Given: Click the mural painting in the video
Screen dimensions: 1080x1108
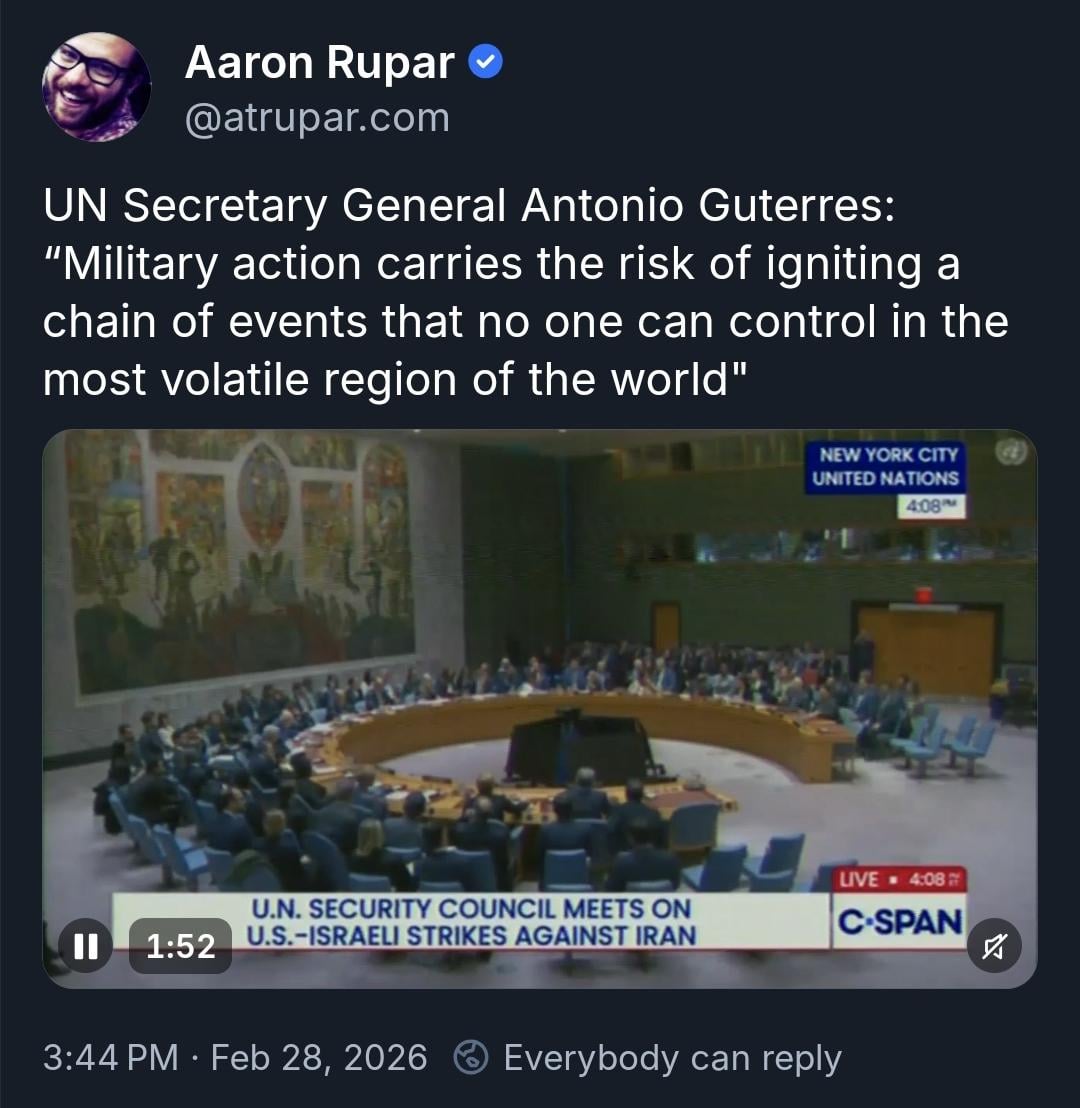Looking at the screenshot, I should coord(240,558).
